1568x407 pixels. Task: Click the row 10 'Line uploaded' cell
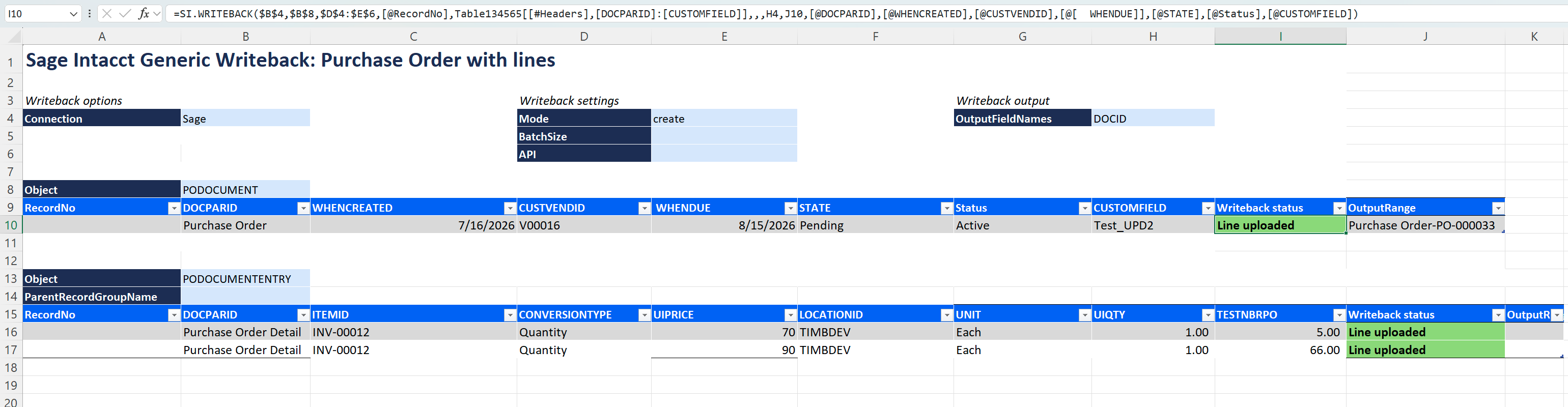(x=1280, y=225)
